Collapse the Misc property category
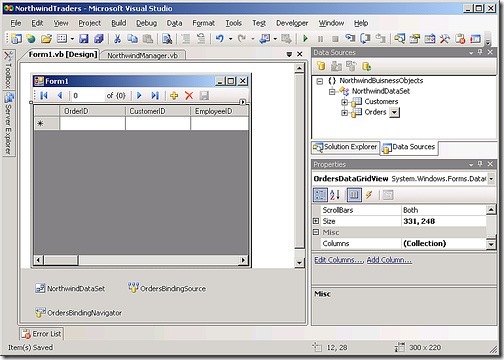This screenshot has height=360, width=504. tap(316, 232)
